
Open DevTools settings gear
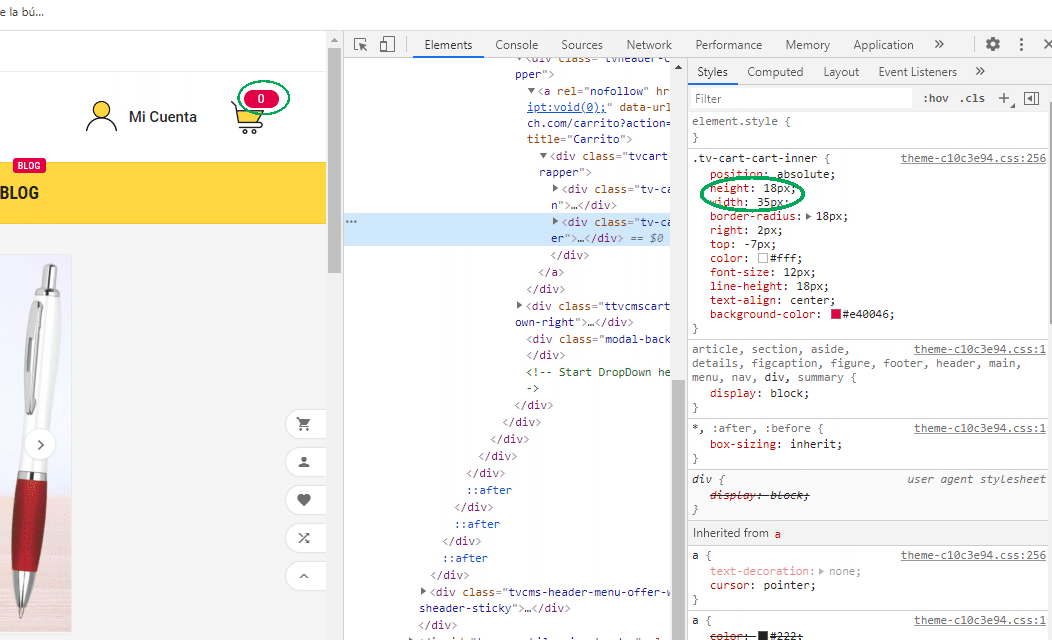click(x=993, y=44)
